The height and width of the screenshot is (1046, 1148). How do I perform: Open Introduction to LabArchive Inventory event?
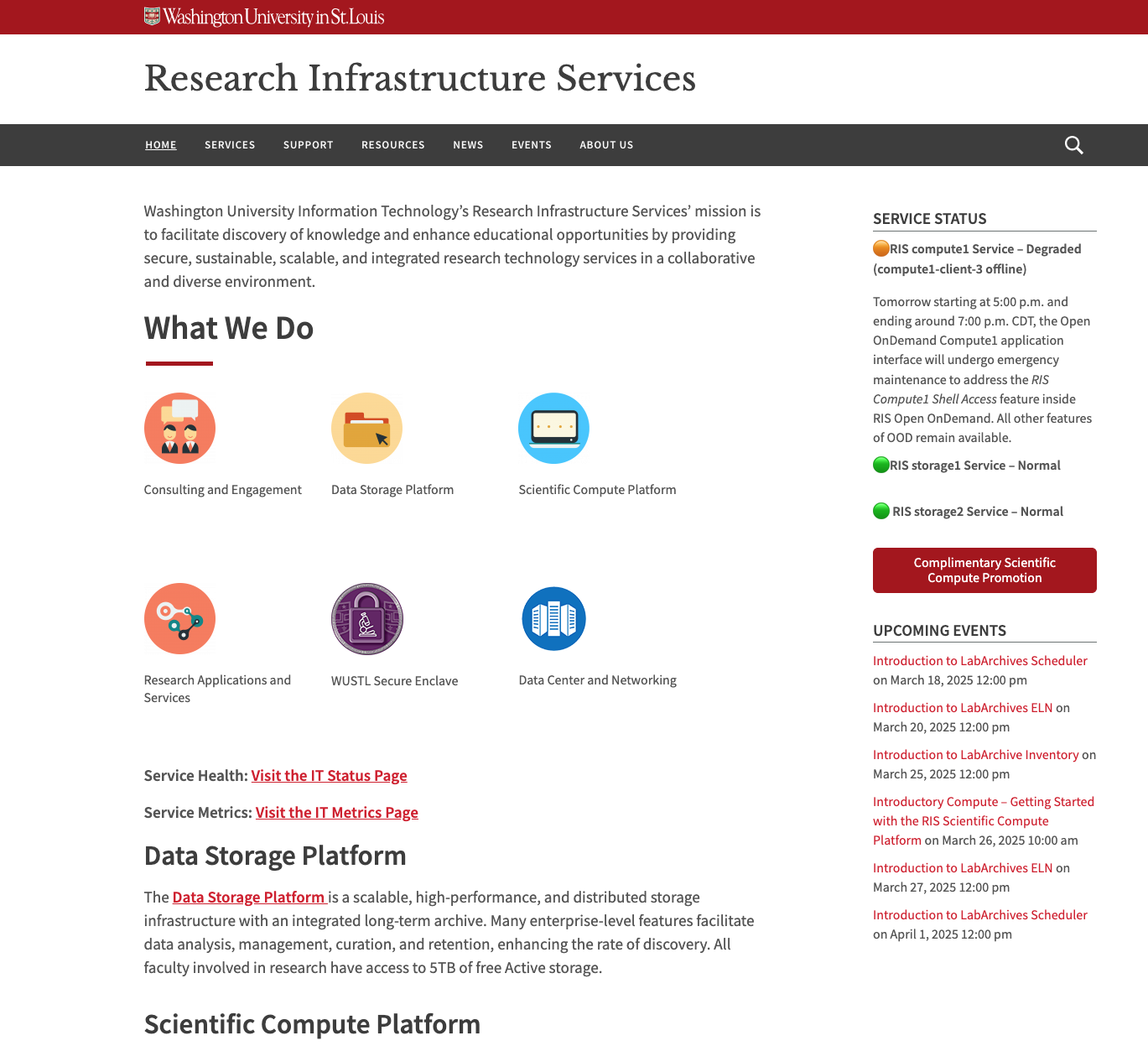point(976,755)
